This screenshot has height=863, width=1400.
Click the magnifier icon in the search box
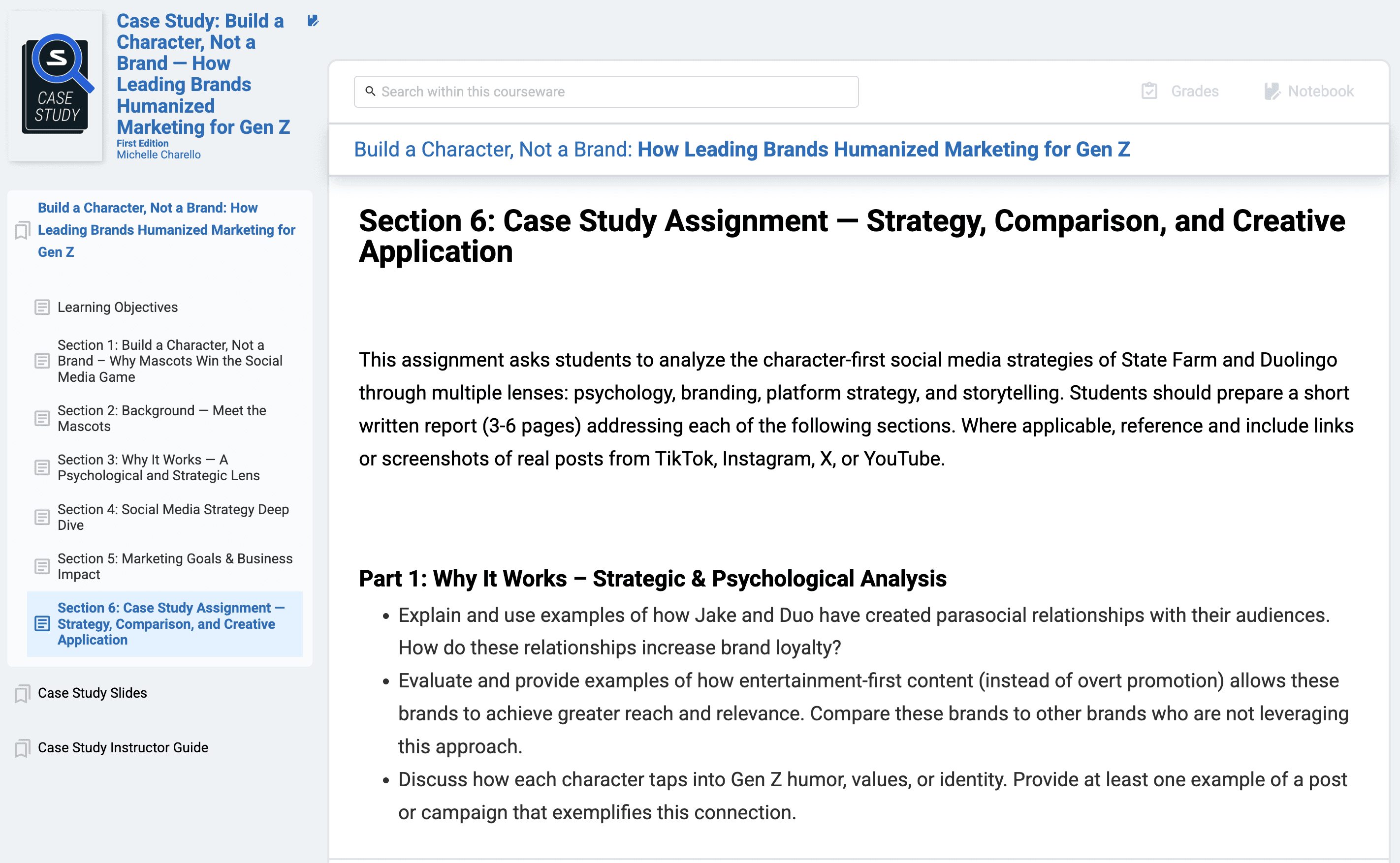tap(370, 92)
